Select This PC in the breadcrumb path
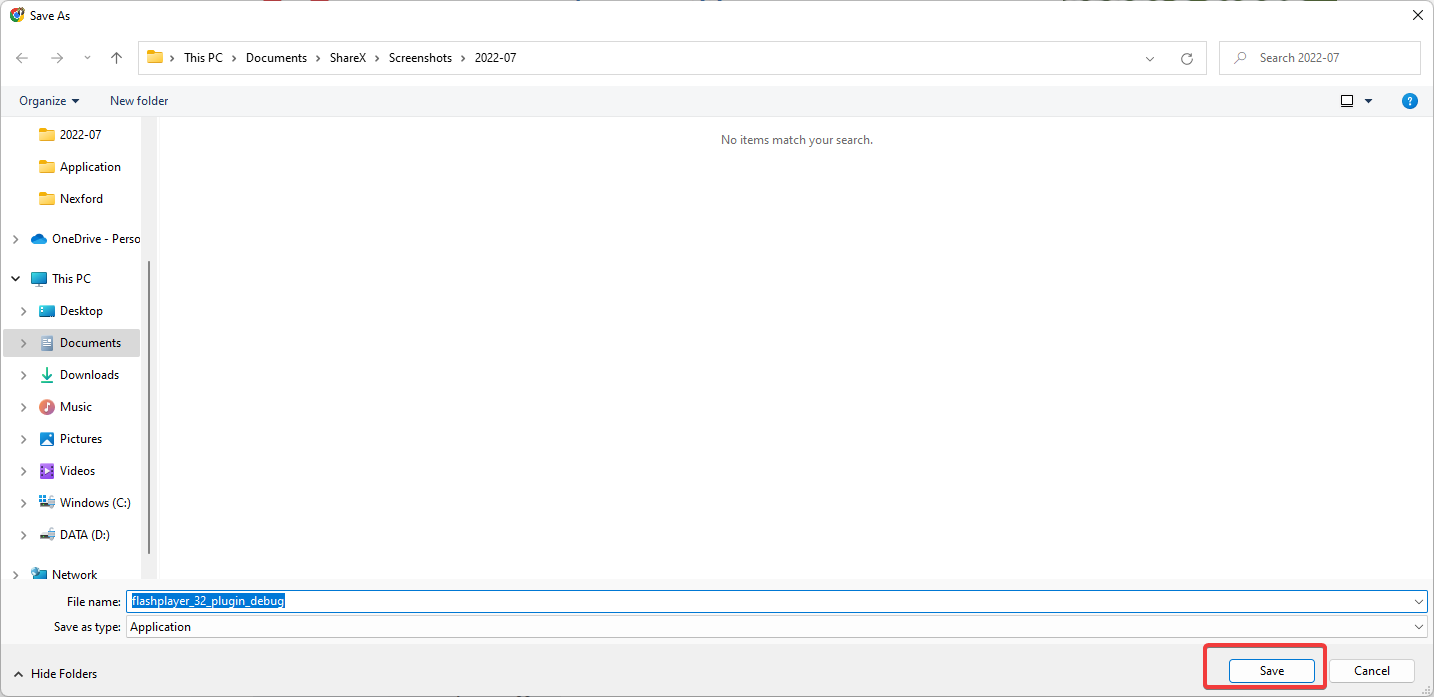 [203, 58]
